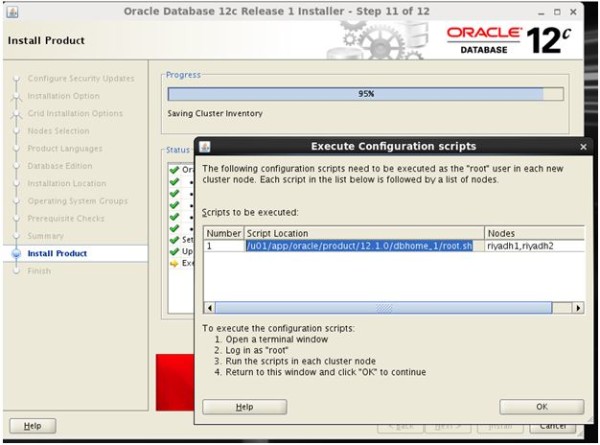
Task: Click the Script Location column header
Action: pos(364,233)
